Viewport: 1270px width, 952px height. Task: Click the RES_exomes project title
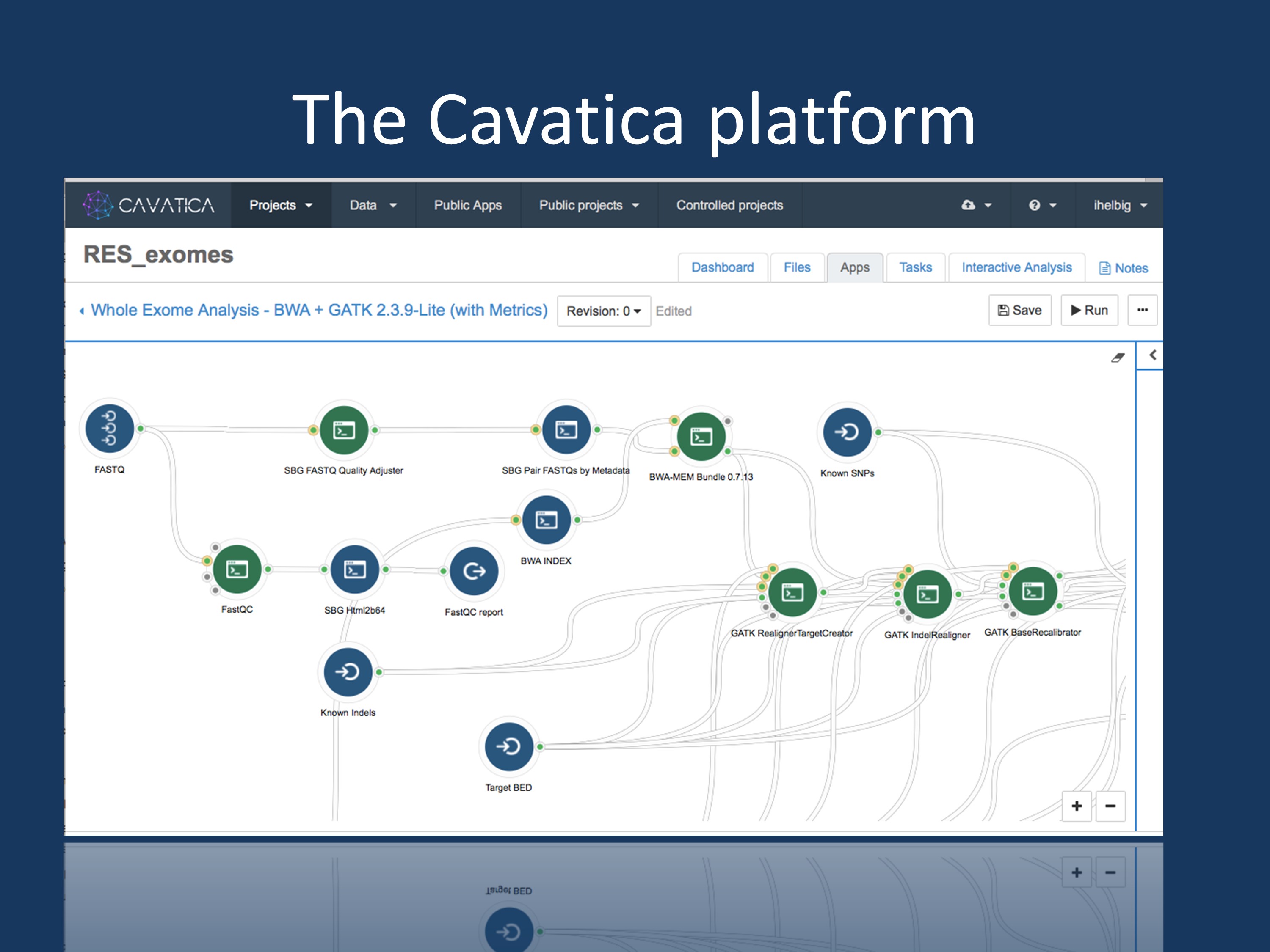point(158,254)
